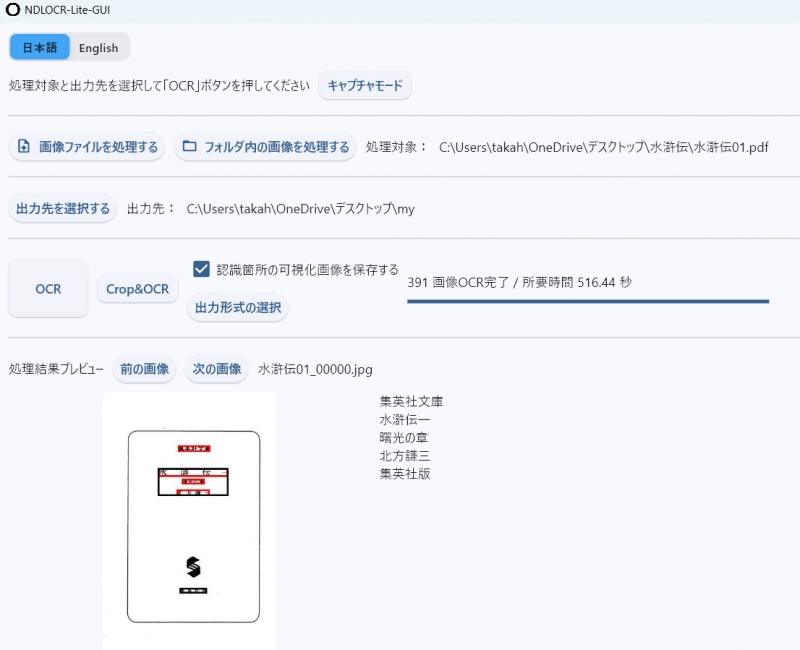Click the 処理対象 path ending in 水滸伝01.pdf
Screen dimensions: 800x650
tap(603, 147)
